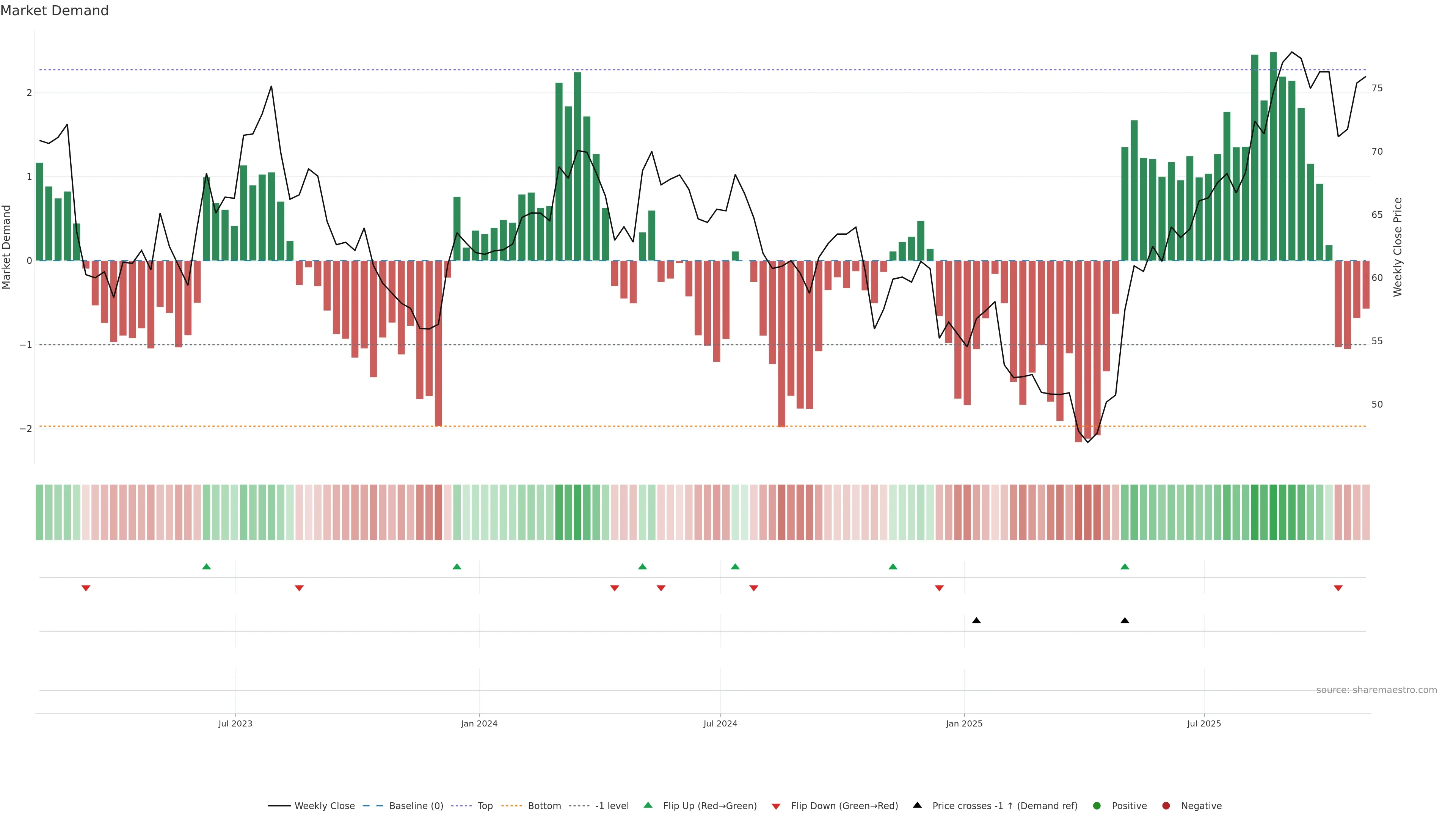Click the green Flip Up legend triangle

point(648,805)
